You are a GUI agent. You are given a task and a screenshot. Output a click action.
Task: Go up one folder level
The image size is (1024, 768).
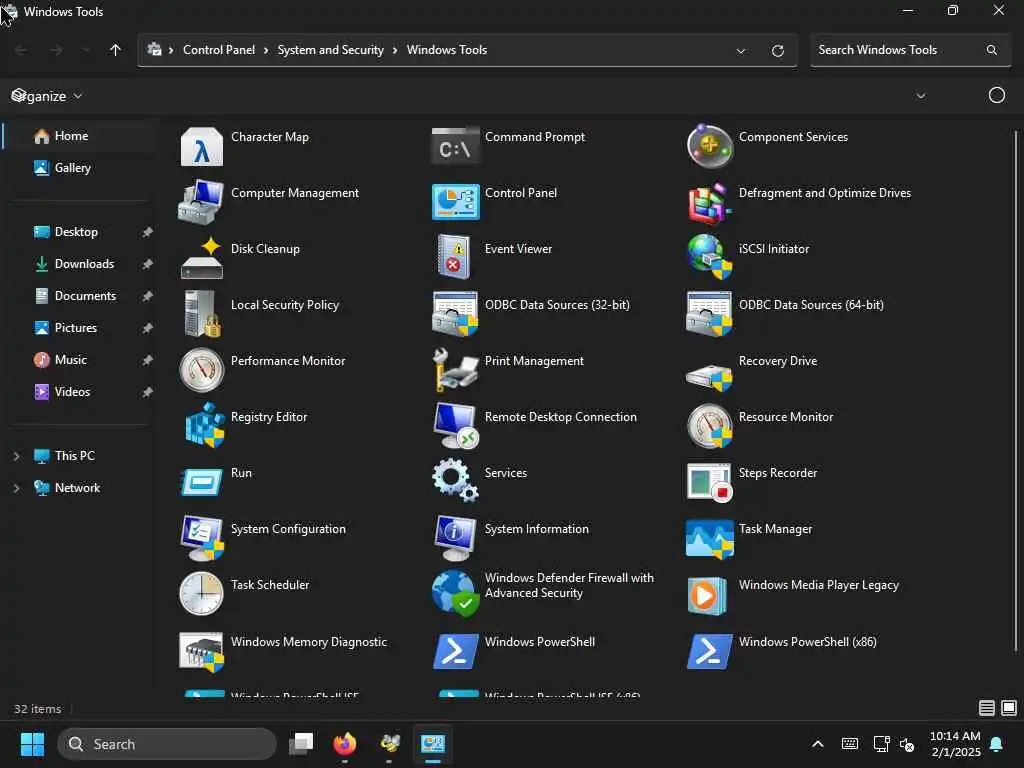pos(116,50)
